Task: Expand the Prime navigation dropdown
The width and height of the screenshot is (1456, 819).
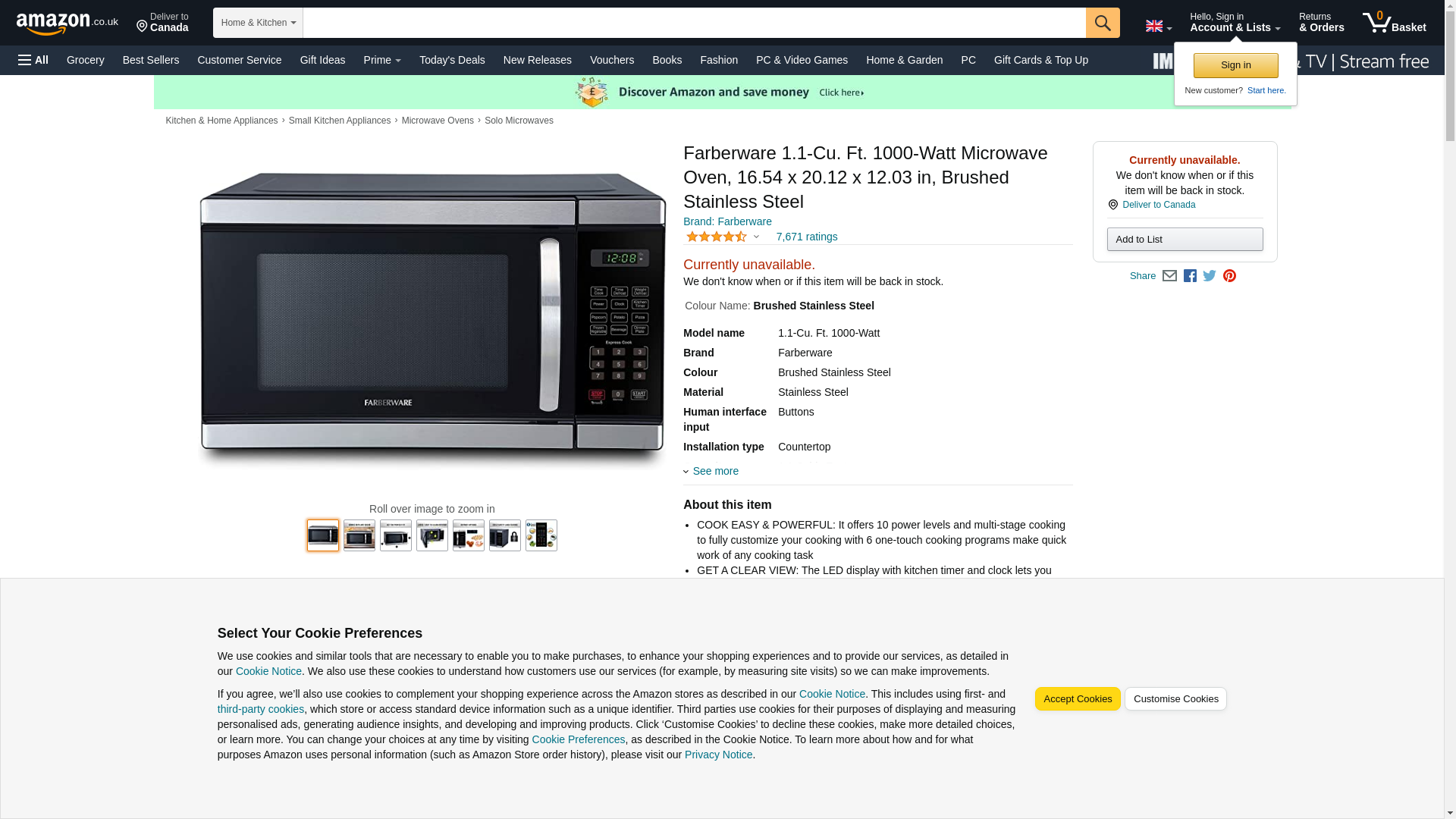Action: coord(382,60)
